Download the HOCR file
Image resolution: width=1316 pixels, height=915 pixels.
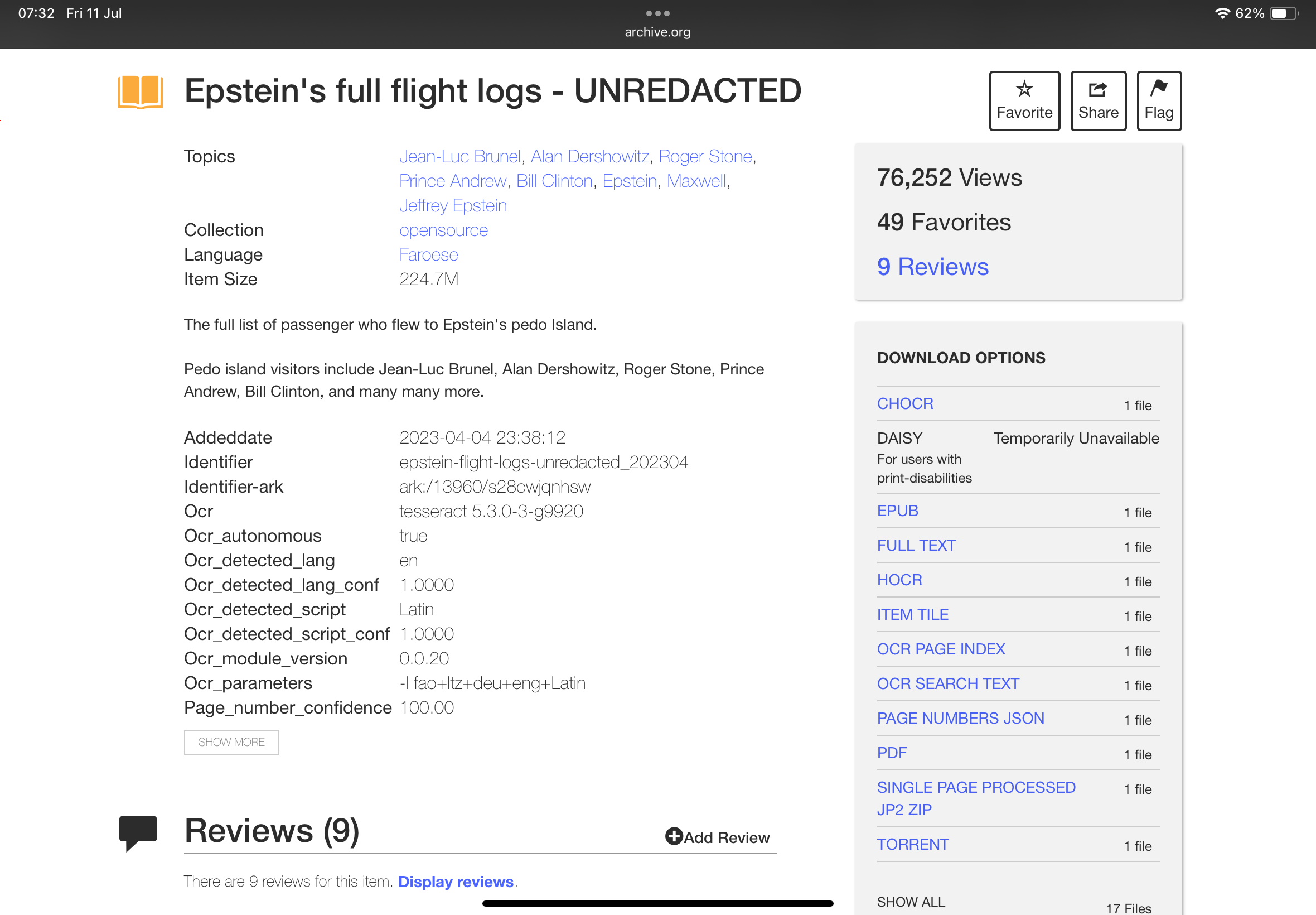[x=899, y=580]
